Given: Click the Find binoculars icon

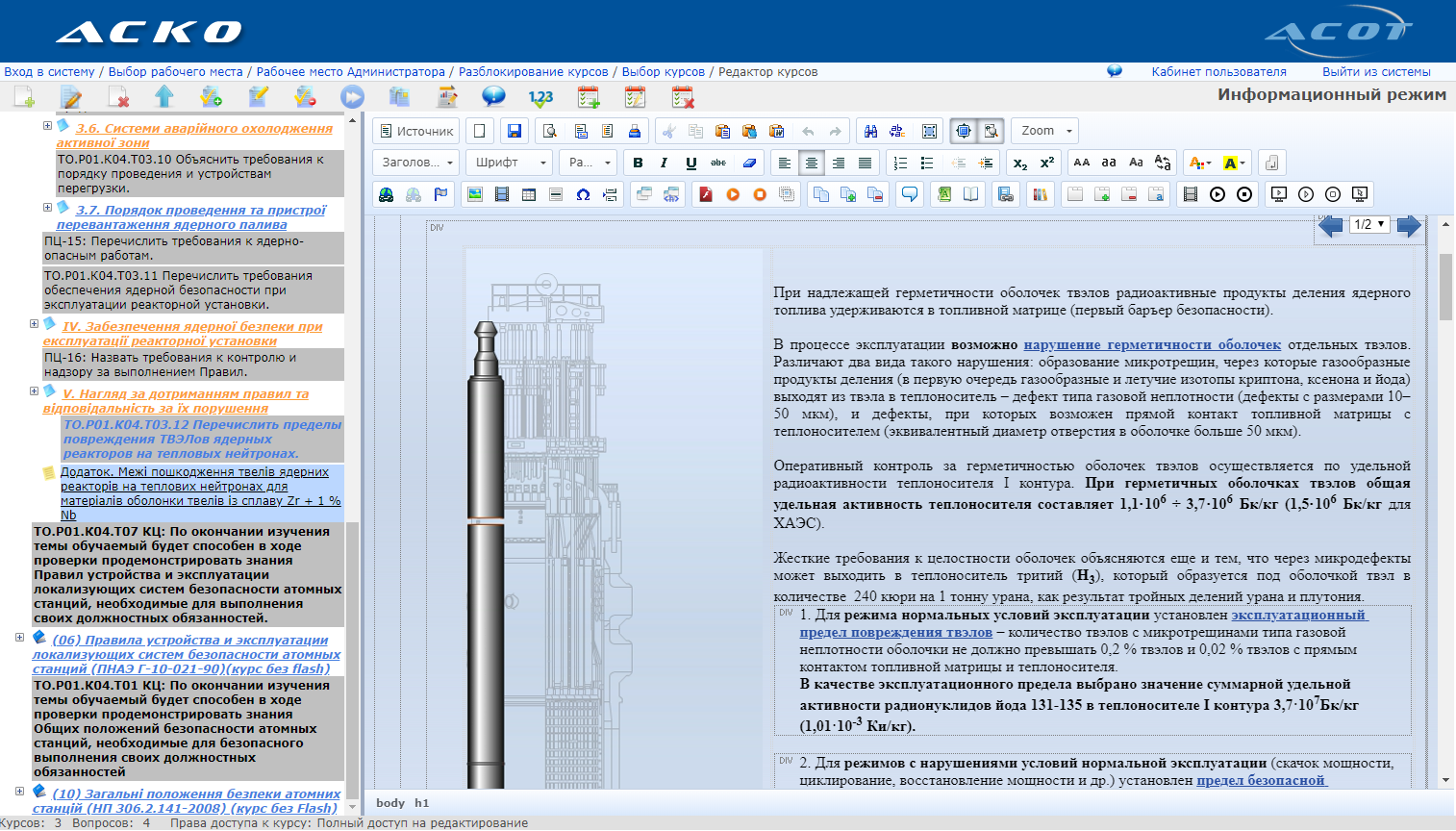Looking at the screenshot, I should pyautogui.click(x=870, y=131).
